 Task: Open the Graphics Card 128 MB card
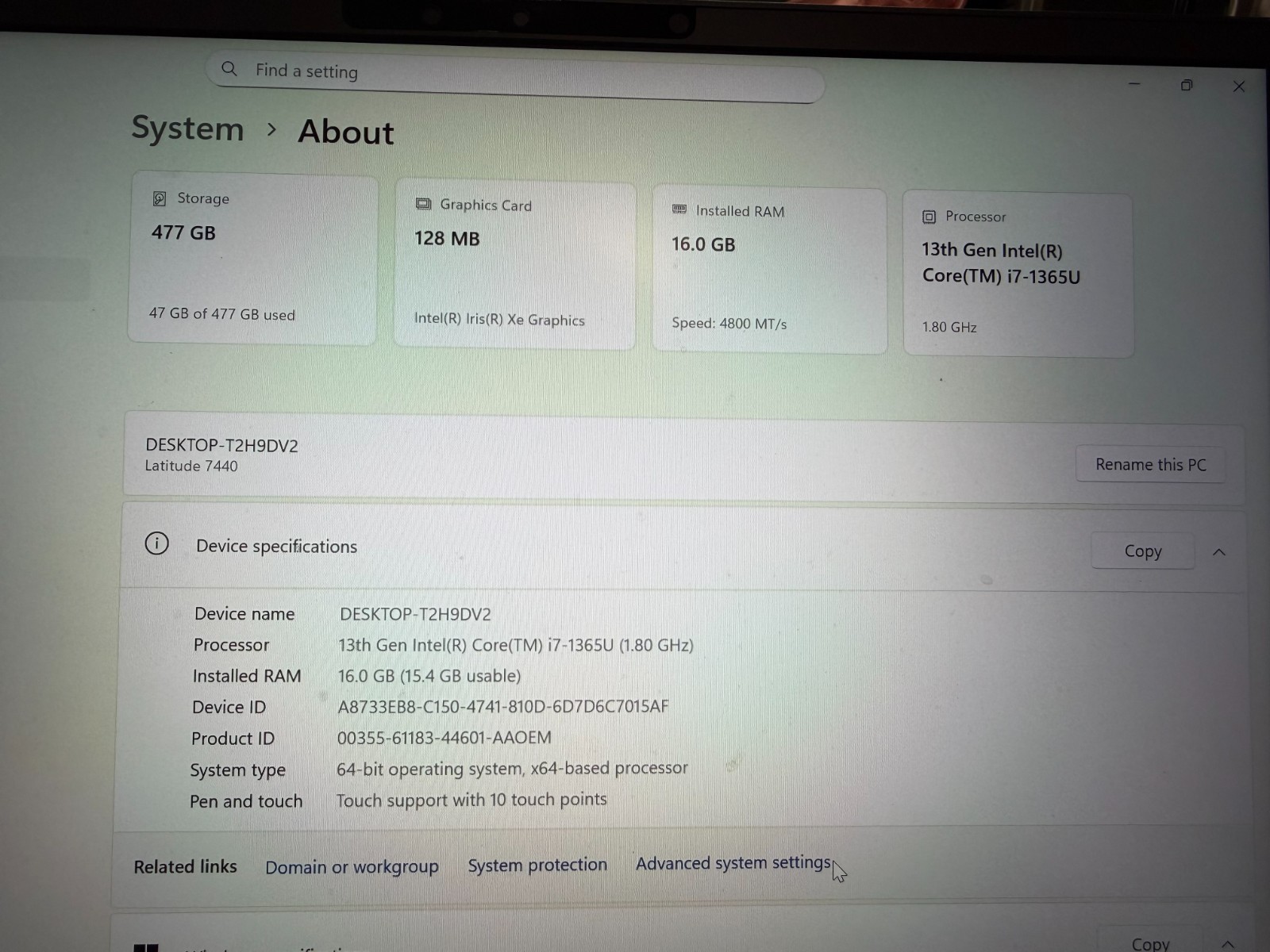click(x=515, y=265)
